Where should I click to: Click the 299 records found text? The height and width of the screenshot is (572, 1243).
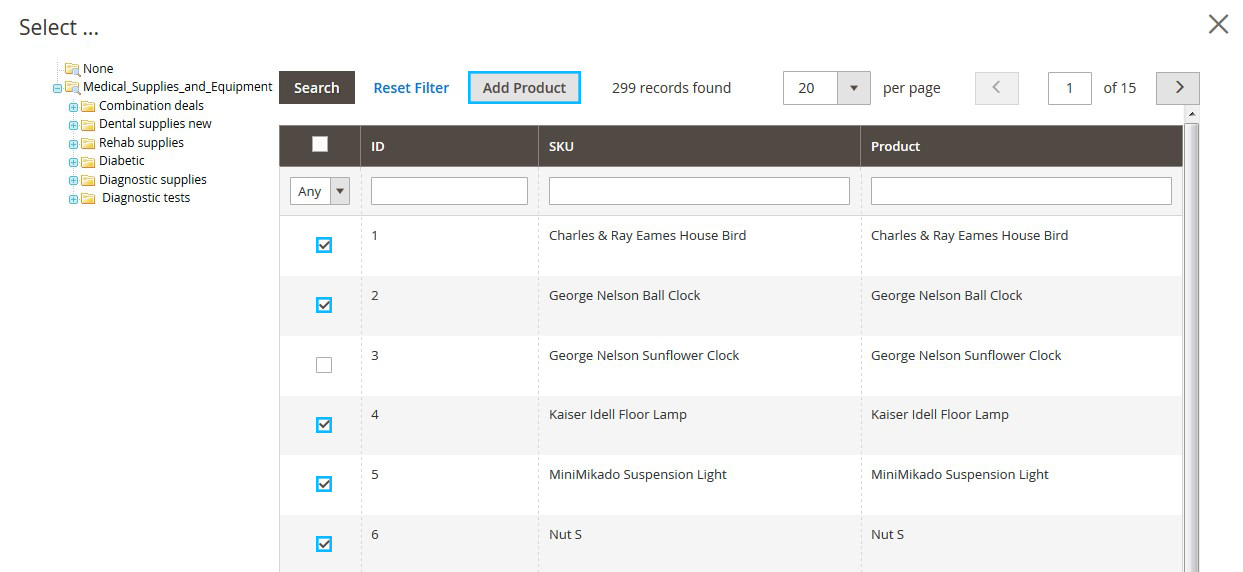(671, 88)
